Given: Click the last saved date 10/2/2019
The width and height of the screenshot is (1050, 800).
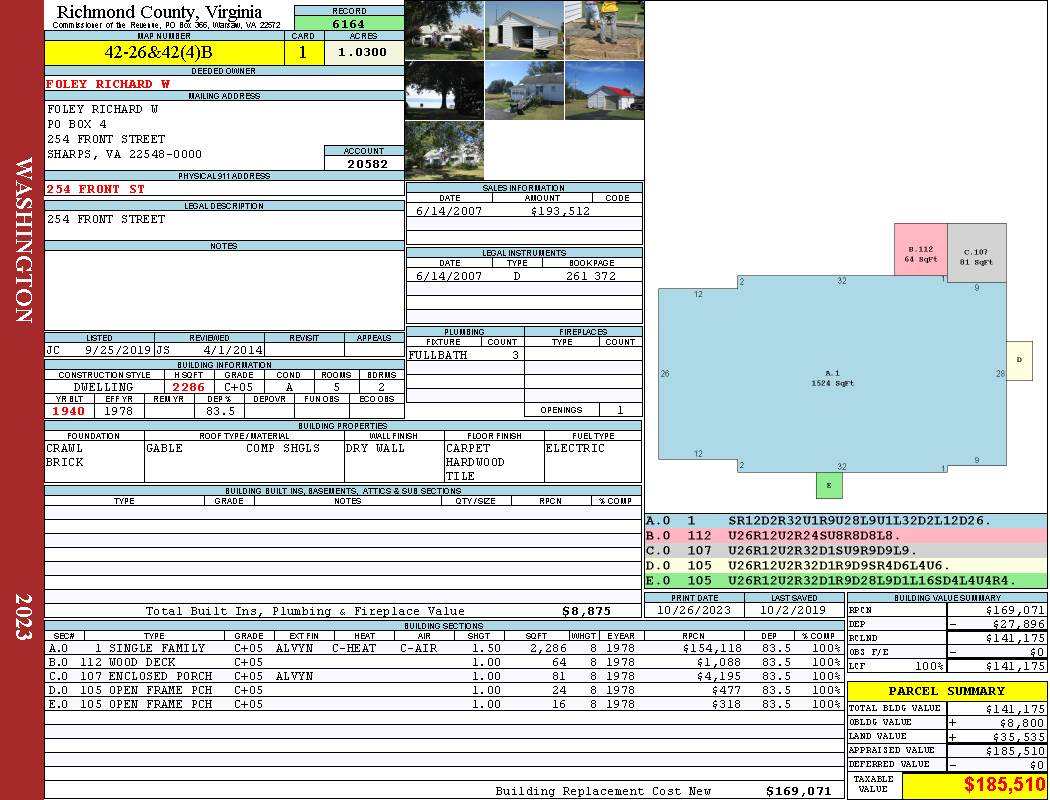Looking at the screenshot, I should (x=792, y=610).
